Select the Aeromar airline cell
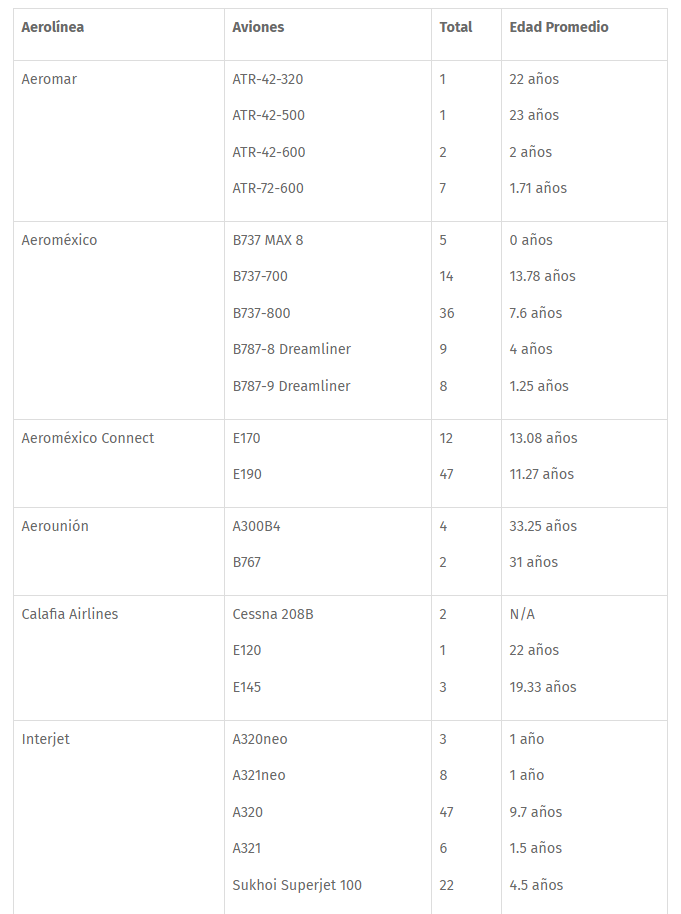This screenshot has width=681, height=914. point(49,79)
